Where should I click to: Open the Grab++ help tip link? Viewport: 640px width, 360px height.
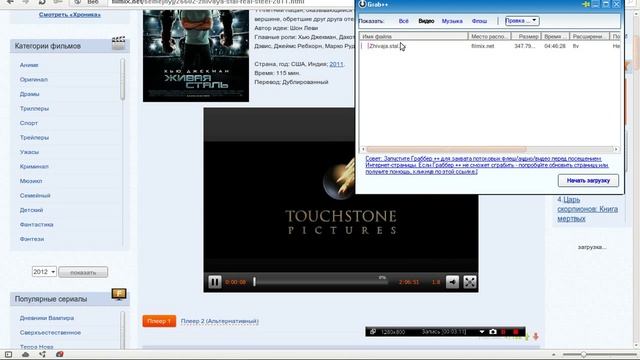(487, 165)
